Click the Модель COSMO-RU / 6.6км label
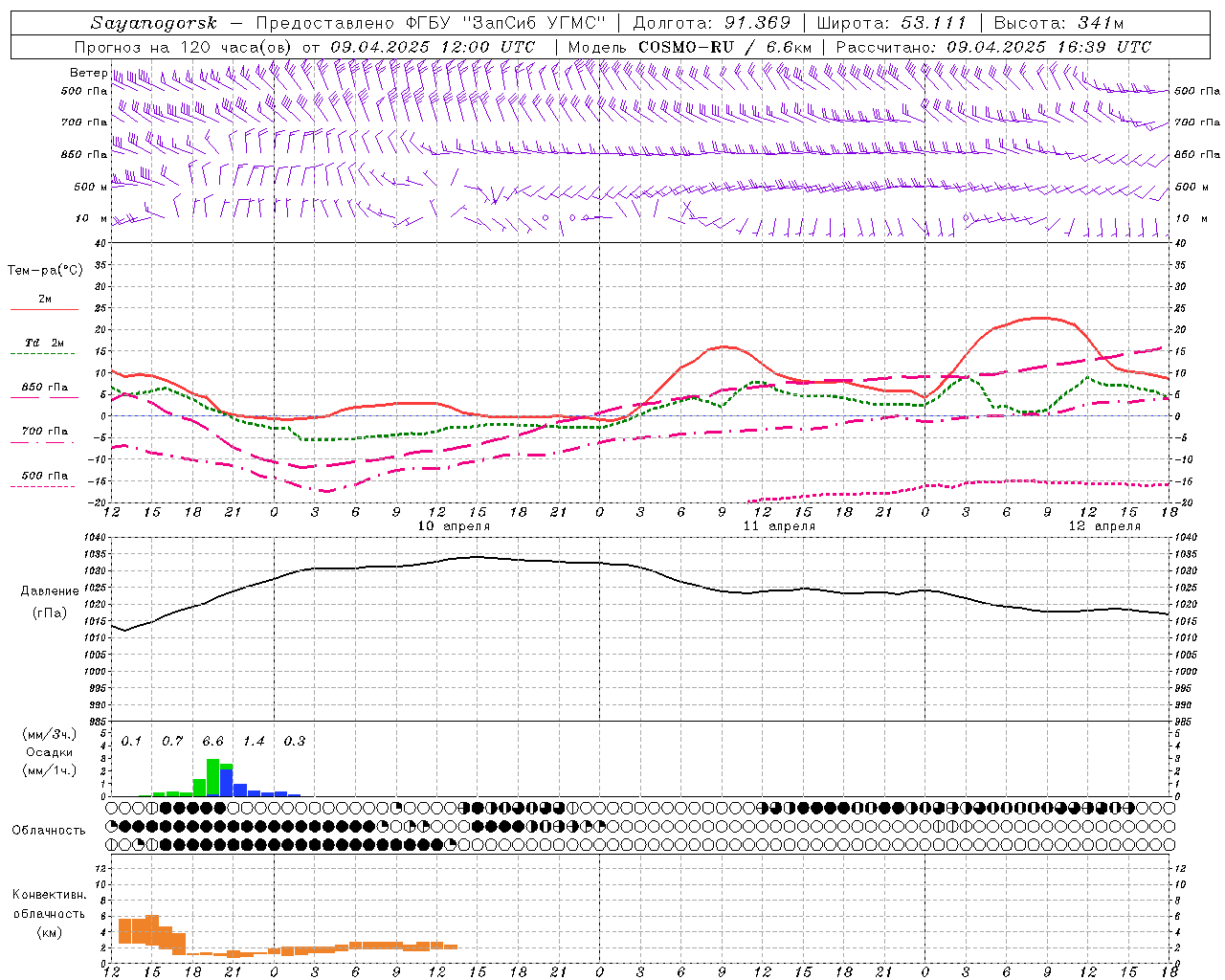The image size is (1225, 980). (x=689, y=47)
